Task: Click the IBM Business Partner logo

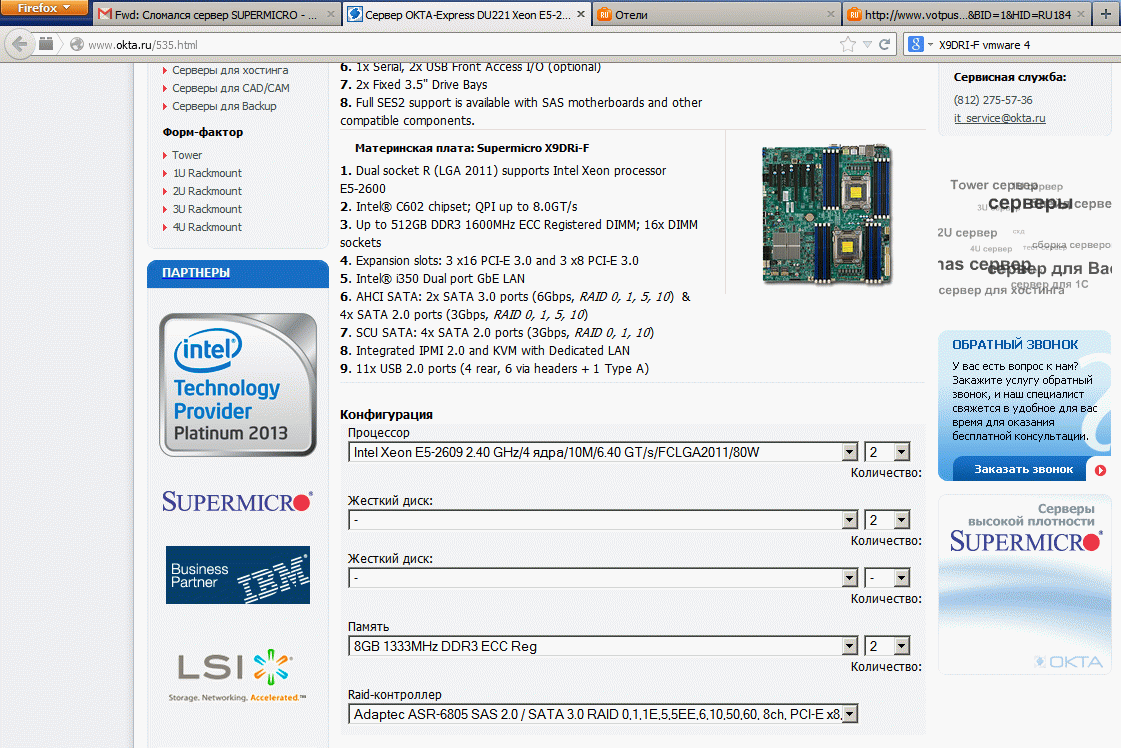Action: click(x=237, y=575)
